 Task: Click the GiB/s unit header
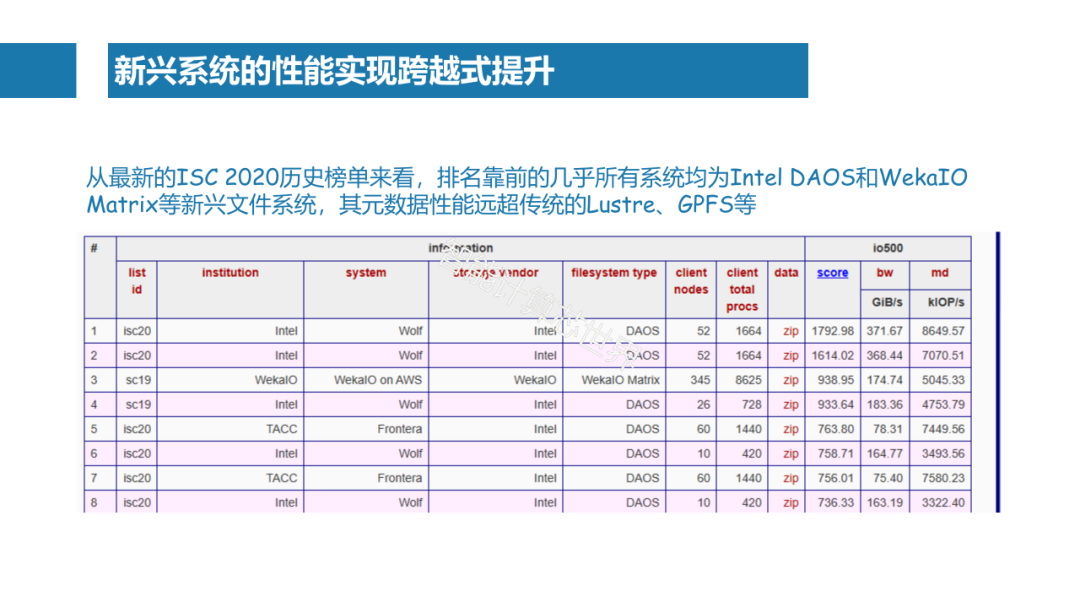pos(886,302)
